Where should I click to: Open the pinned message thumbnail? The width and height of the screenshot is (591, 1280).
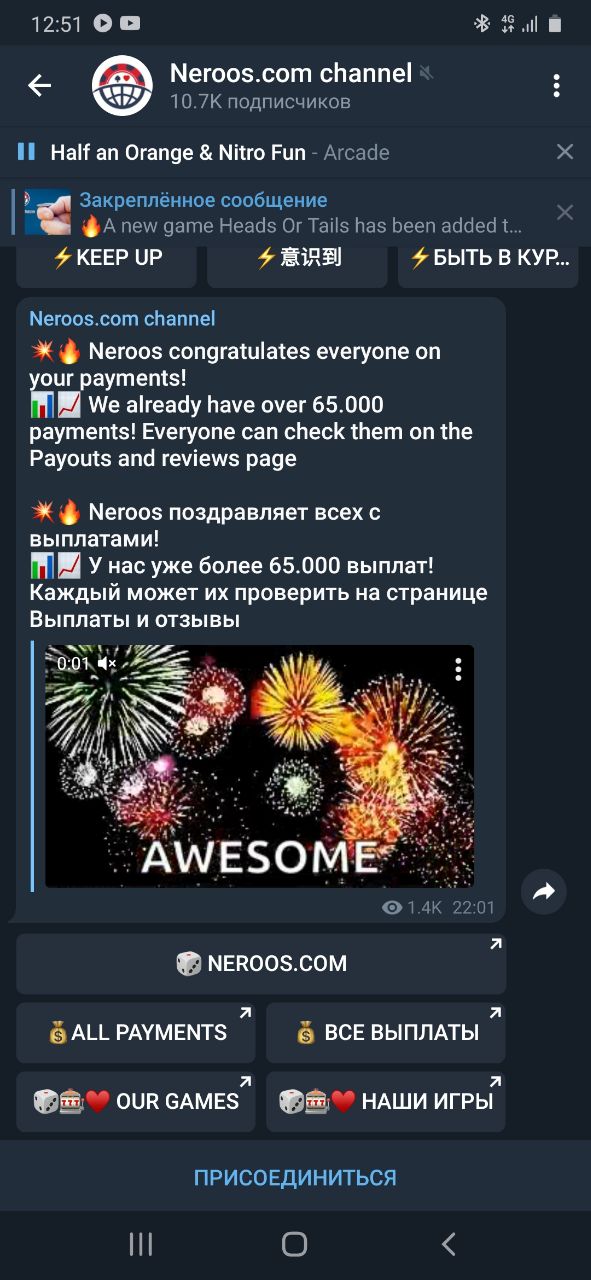[48, 212]
